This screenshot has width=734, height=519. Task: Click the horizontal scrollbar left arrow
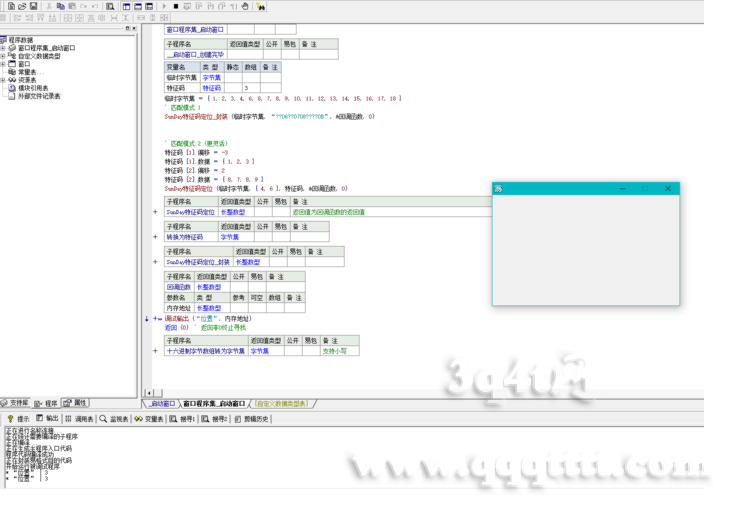click(x=149, y=393)
